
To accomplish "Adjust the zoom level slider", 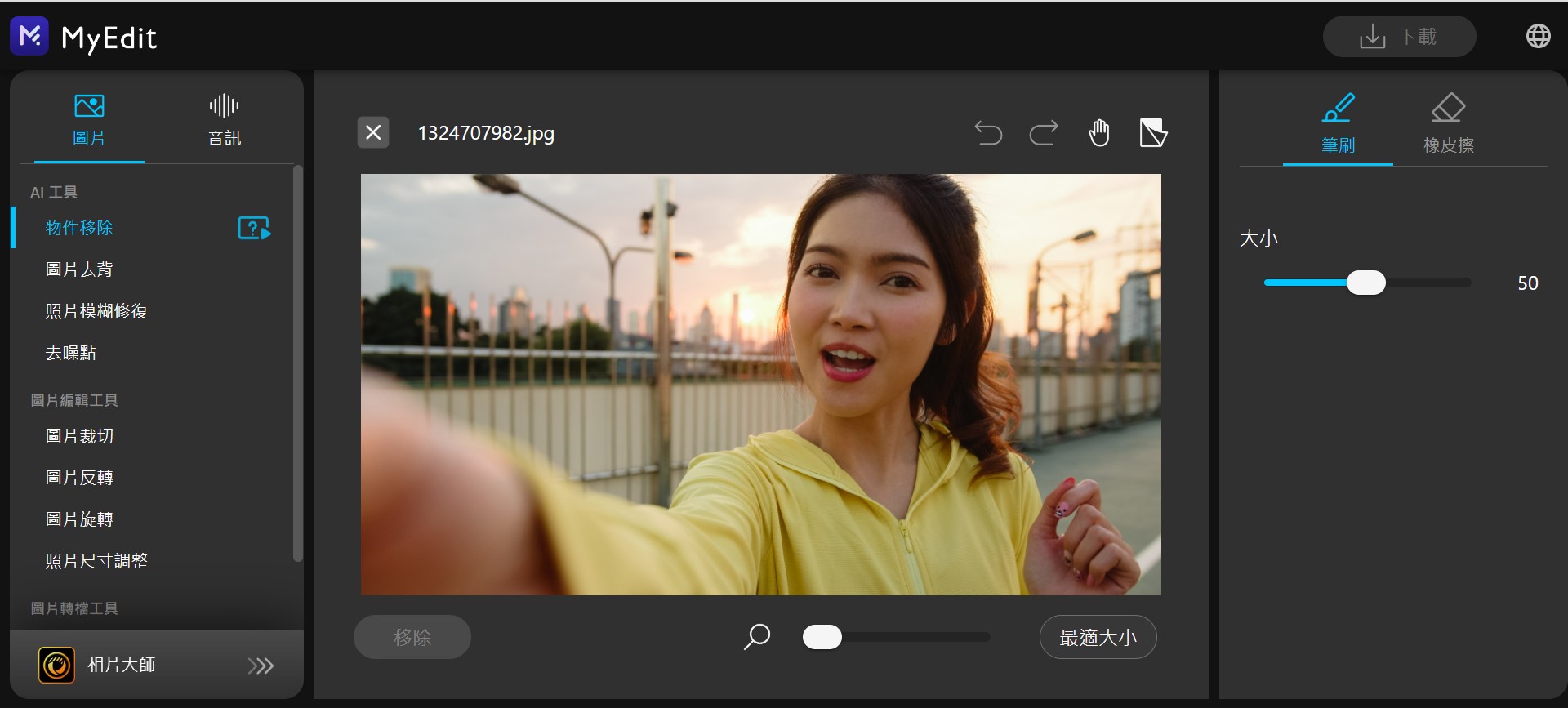I will click(896, 637).
